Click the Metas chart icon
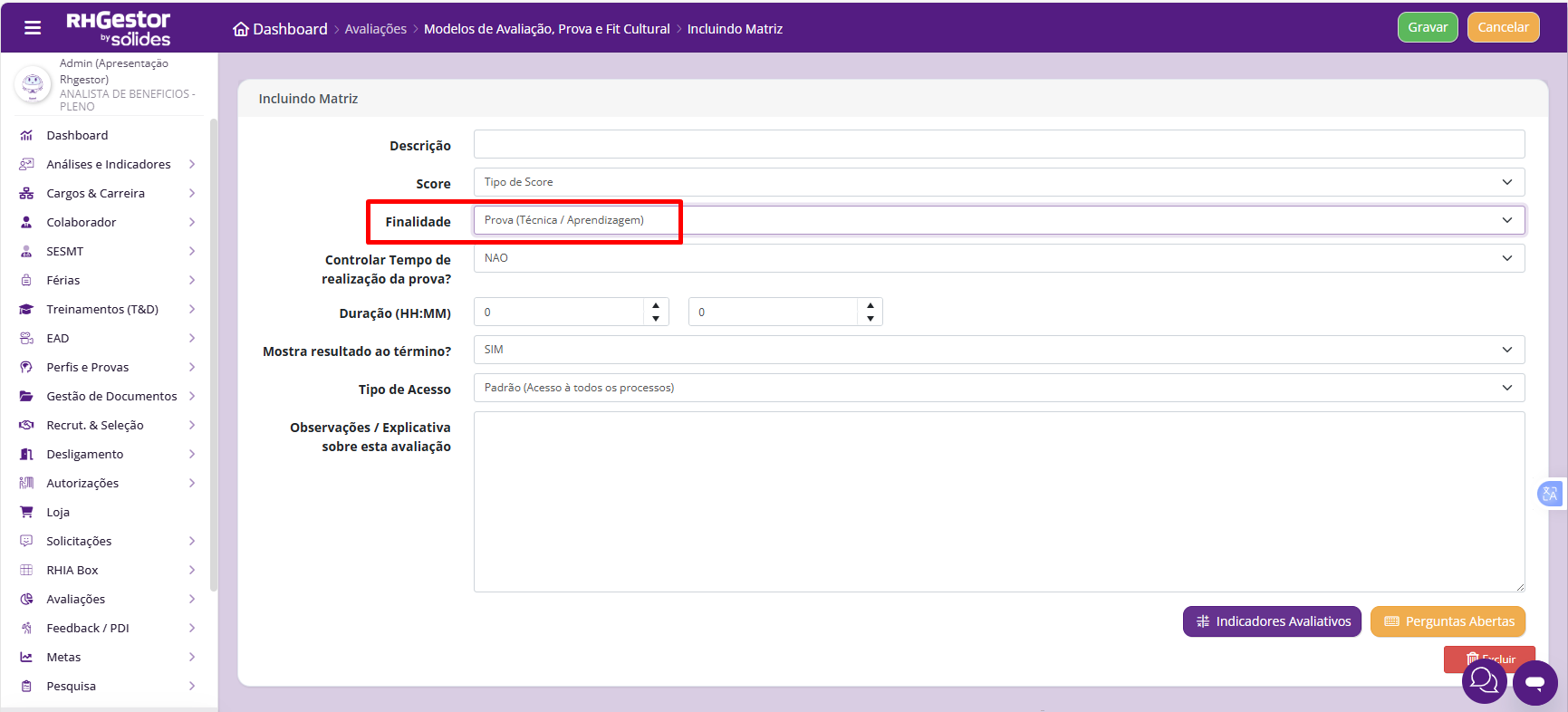1568x712 pixels. click(26, 657)
